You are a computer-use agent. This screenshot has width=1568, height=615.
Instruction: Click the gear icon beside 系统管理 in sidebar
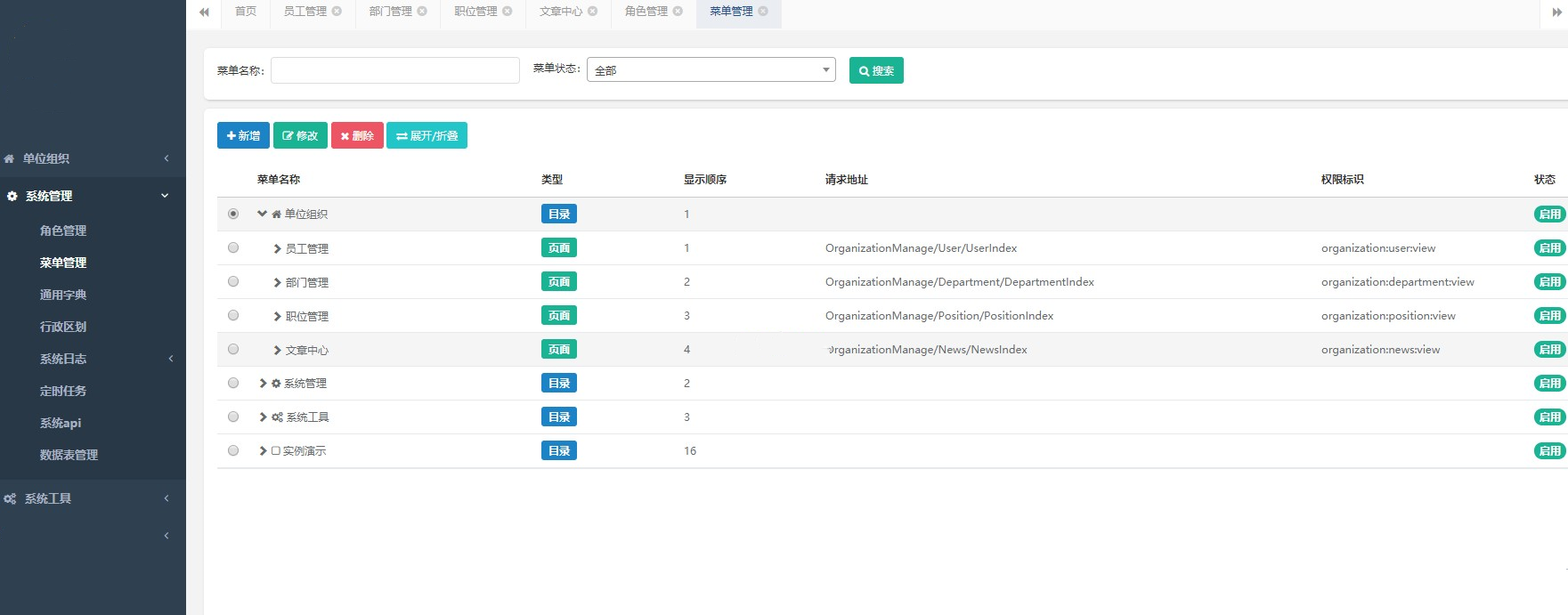pyautogui.click(x=12, y=196)
